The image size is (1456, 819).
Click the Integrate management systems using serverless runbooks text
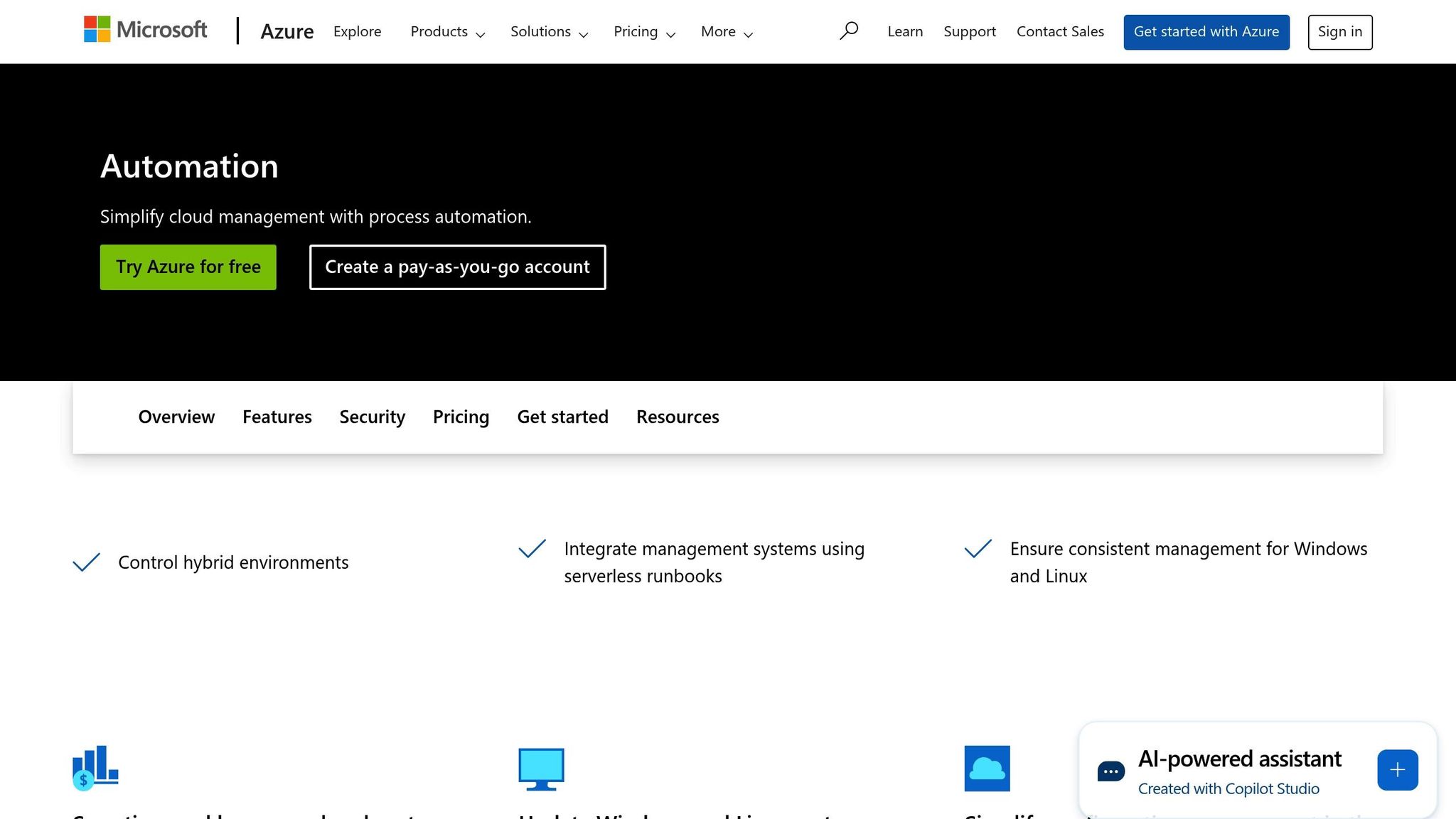pyautogui.click(x=714, y=562)
